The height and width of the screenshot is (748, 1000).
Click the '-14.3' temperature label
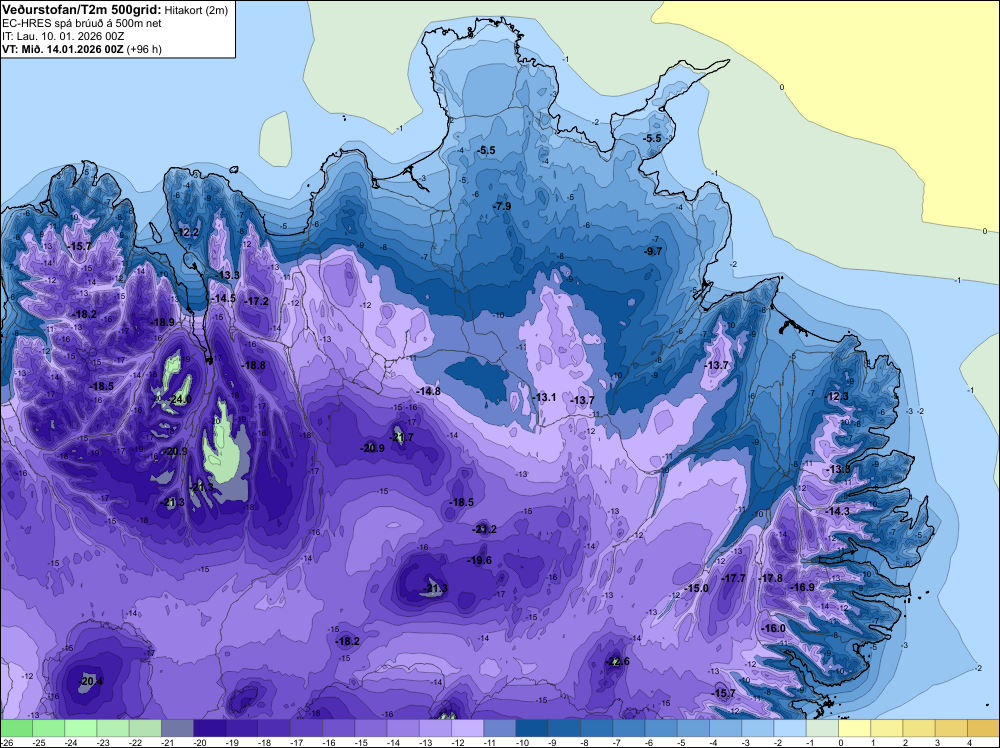click(837, 512)
